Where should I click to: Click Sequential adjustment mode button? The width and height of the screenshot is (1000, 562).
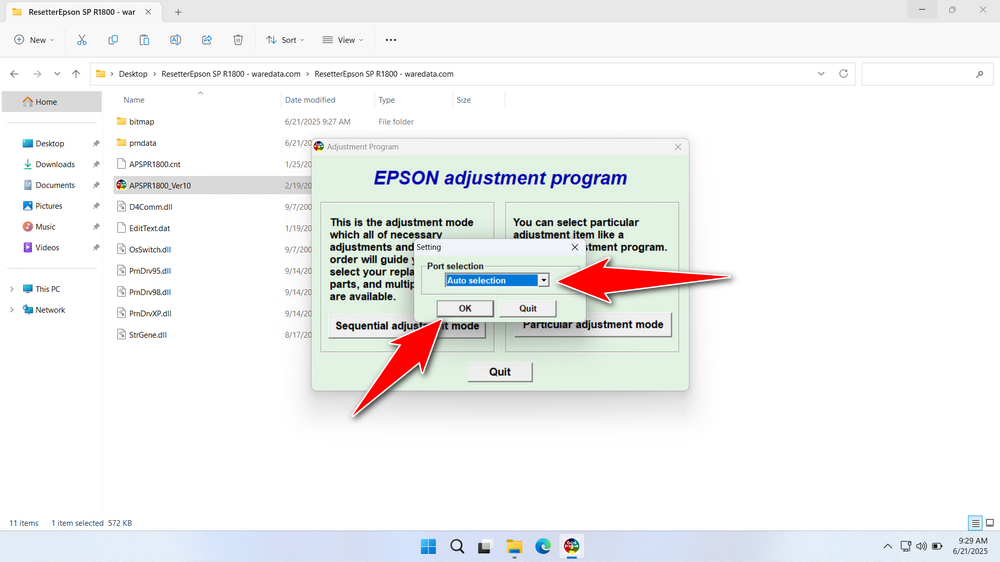click(407, 326)
